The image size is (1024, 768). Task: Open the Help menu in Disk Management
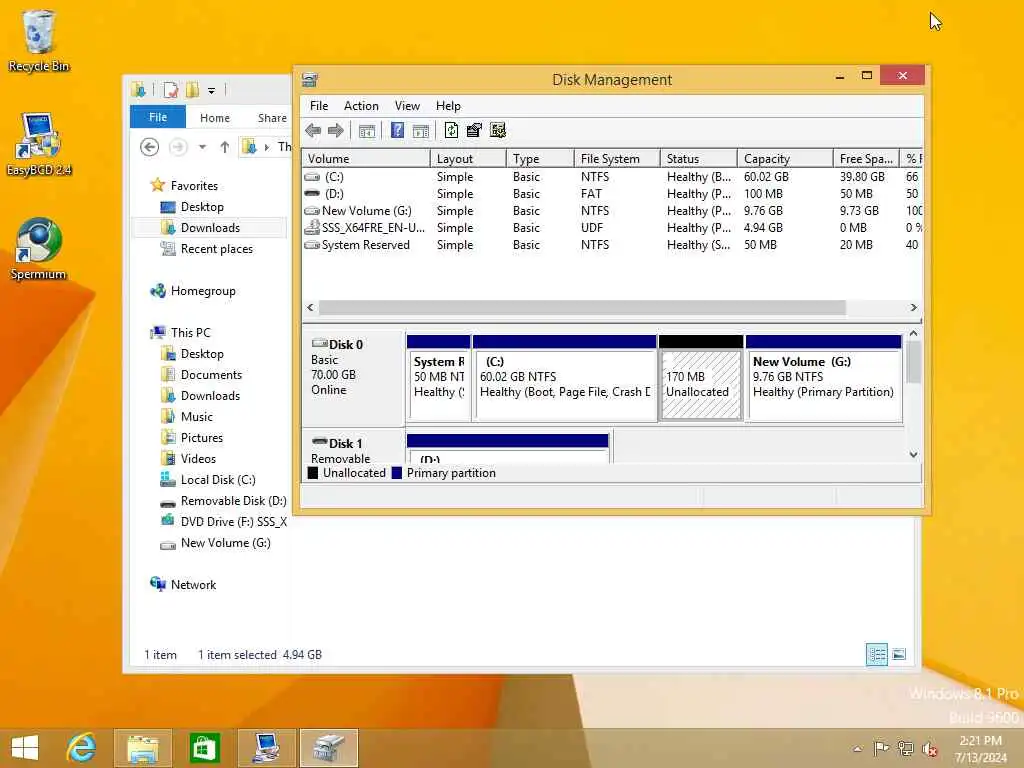(x=448, y=106)
